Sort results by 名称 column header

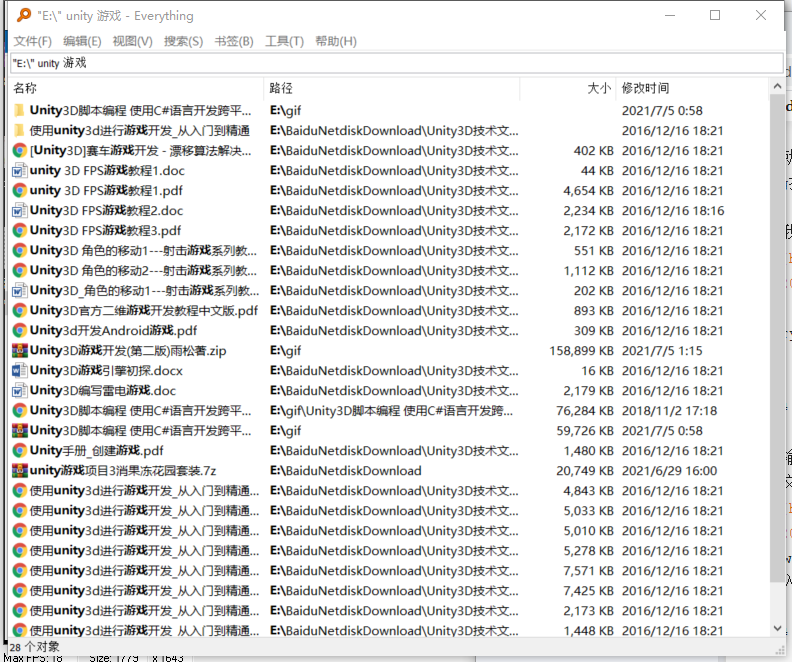136,88
